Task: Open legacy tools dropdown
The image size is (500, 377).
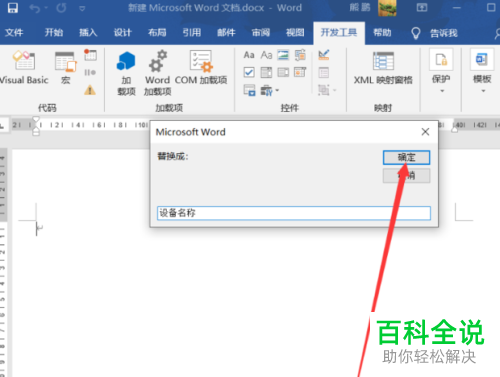Action: (270, 90)
